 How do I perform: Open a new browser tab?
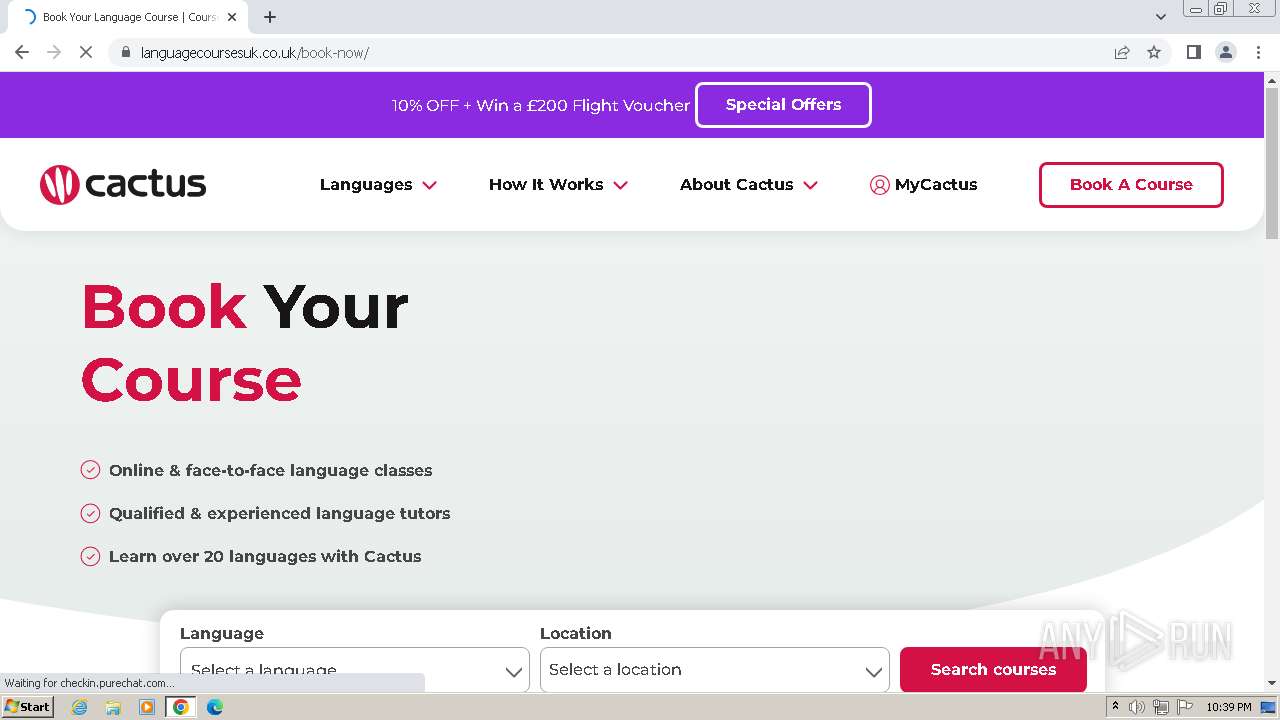point(270,17)
